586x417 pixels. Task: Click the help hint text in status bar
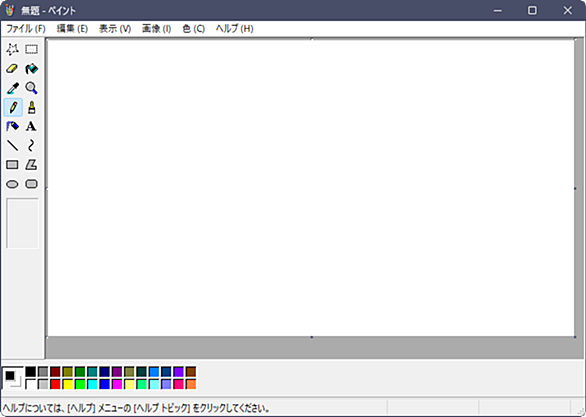pos(136,408)
